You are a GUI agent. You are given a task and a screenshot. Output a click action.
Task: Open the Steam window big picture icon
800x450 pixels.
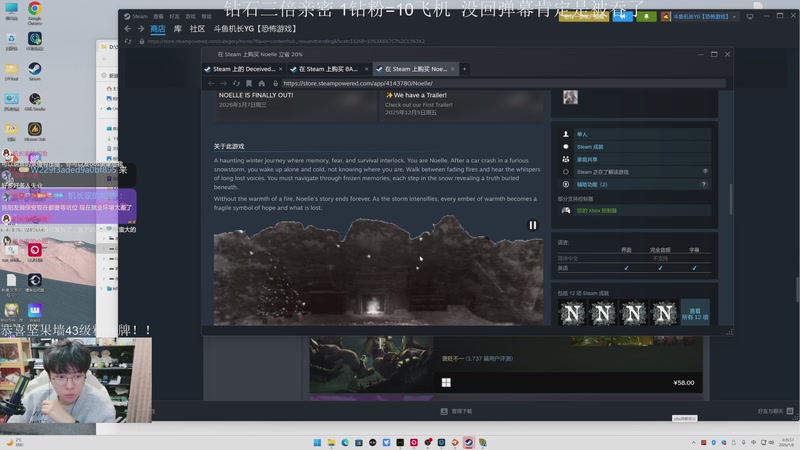click(x=750, y=16)
